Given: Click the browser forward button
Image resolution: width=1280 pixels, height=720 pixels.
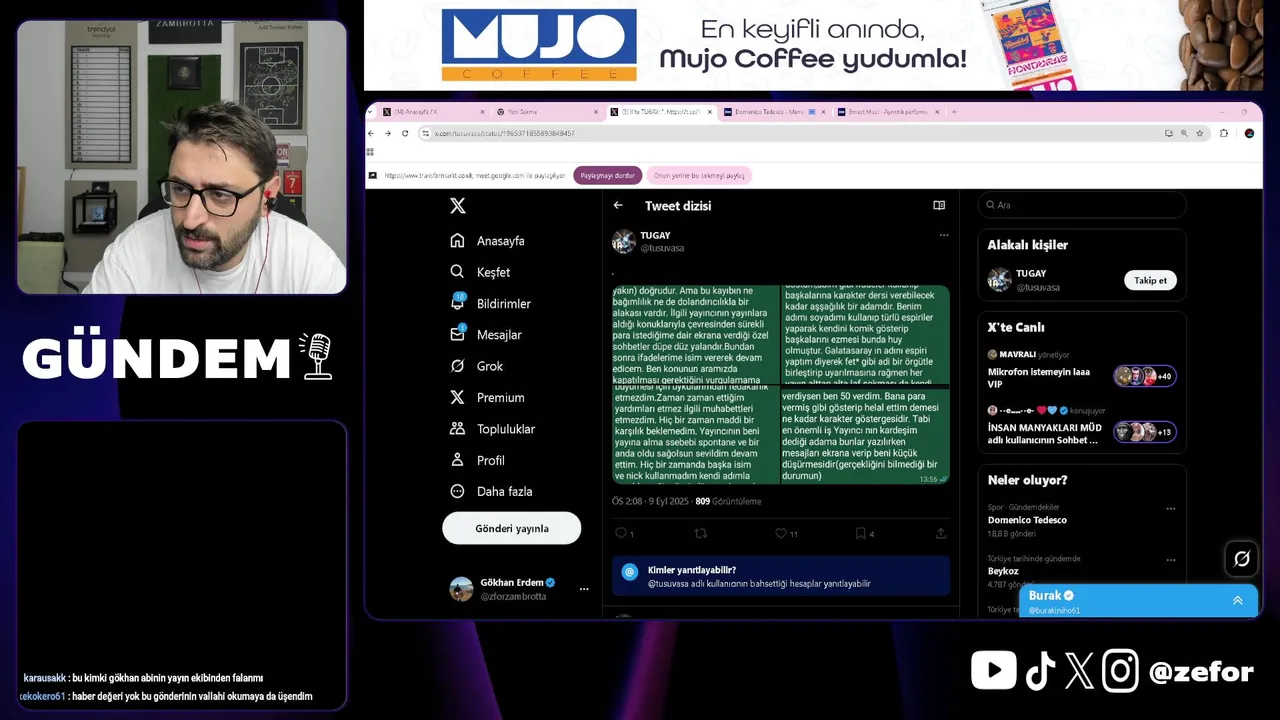Looking at the screenshot, I should 388,133.
